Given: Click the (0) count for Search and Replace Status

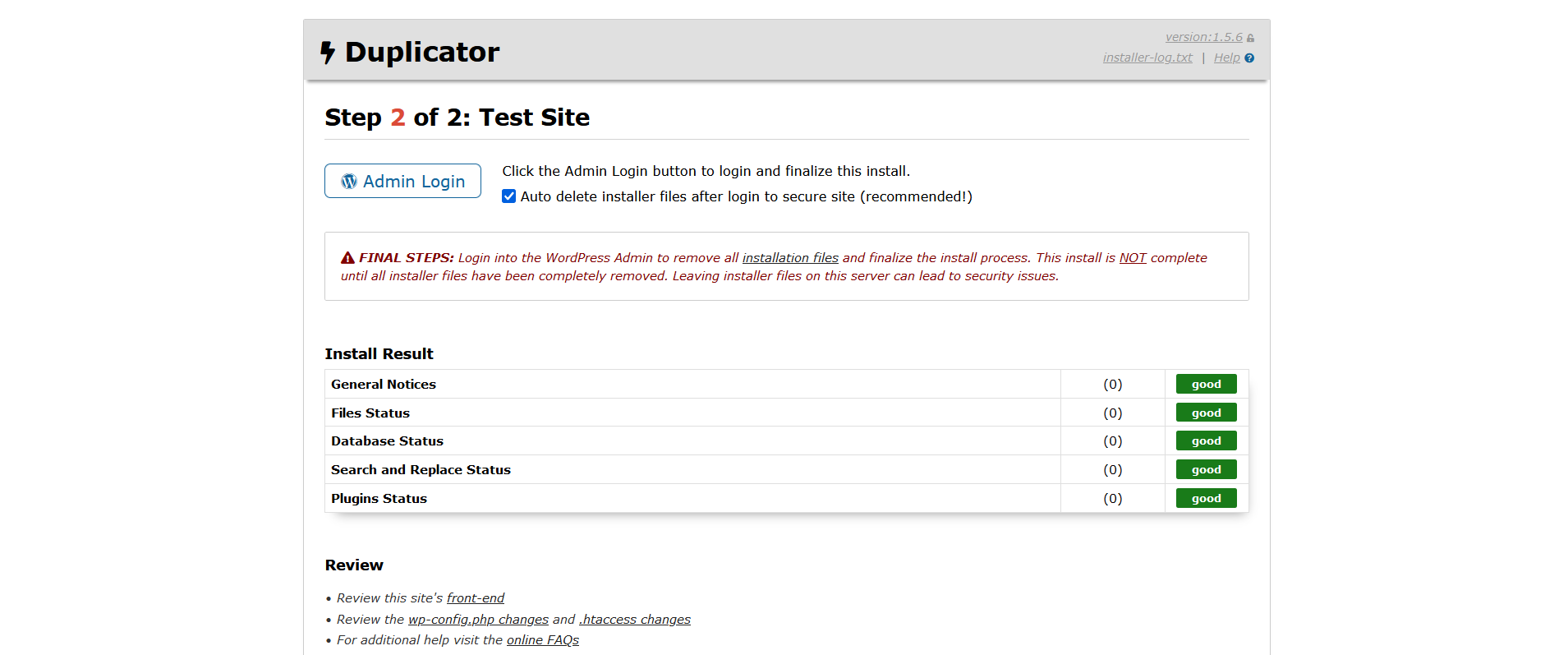Looking at the screenshot, I should [1112, 470].
